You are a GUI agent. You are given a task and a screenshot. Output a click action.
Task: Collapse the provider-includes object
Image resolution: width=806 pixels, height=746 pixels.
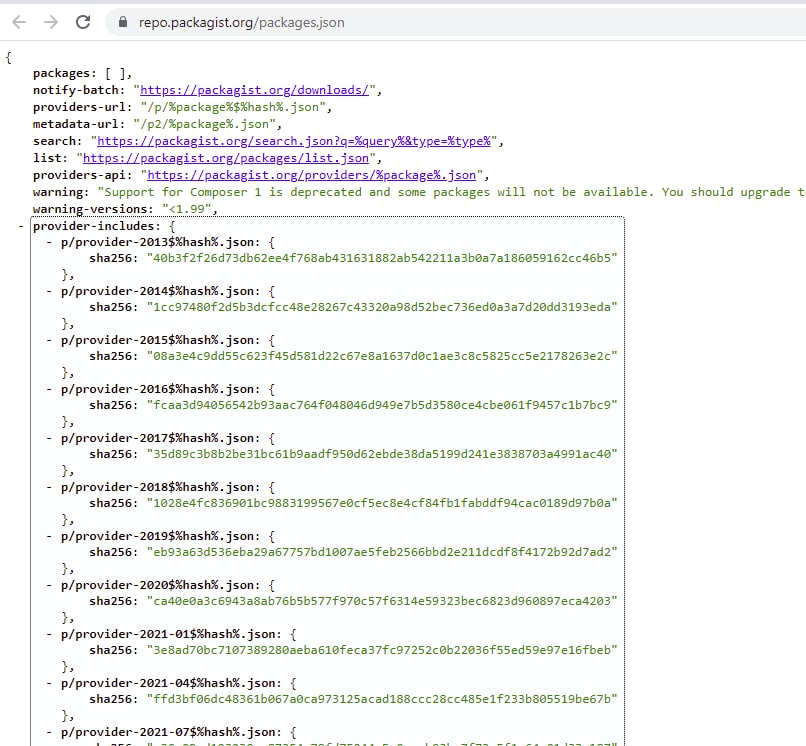click(x=21, y=226)
